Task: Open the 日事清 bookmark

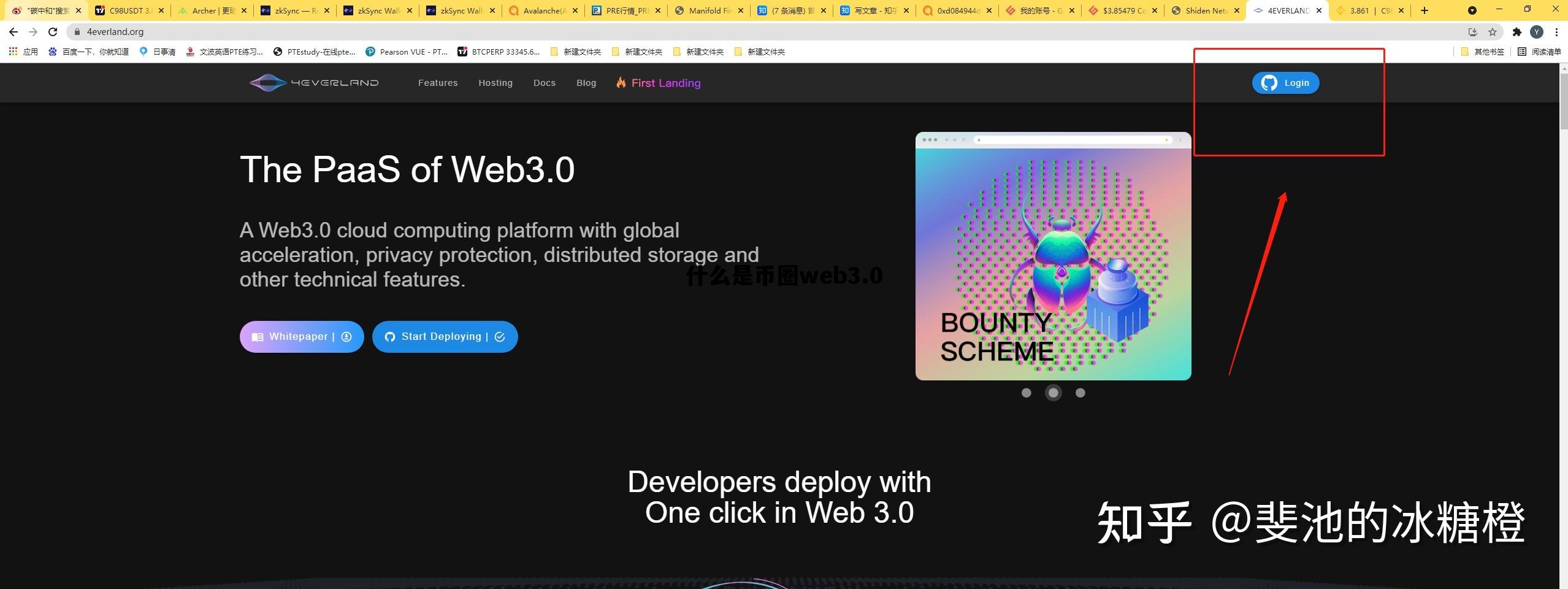Action: tap(158, 52)
